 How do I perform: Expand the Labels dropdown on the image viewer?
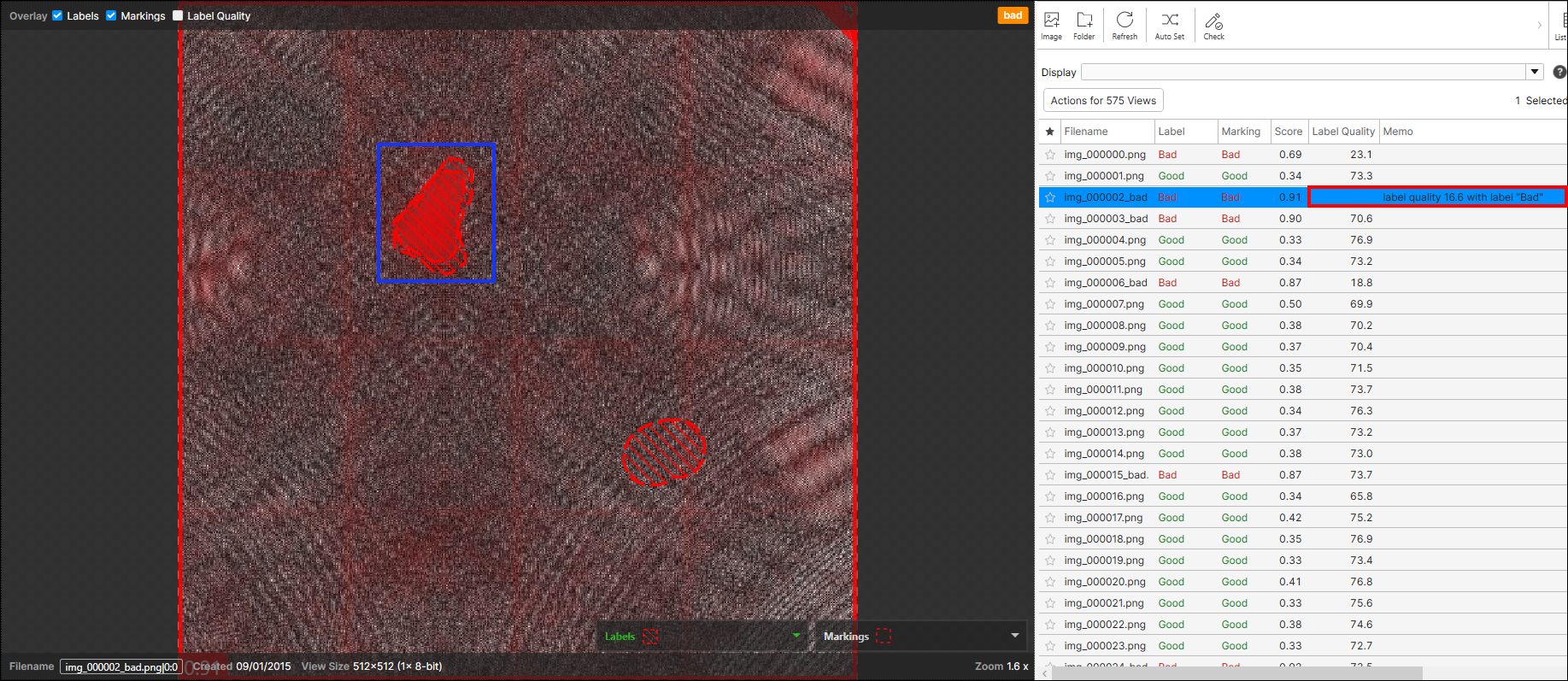pyautogui.click(x=796, y=636)
